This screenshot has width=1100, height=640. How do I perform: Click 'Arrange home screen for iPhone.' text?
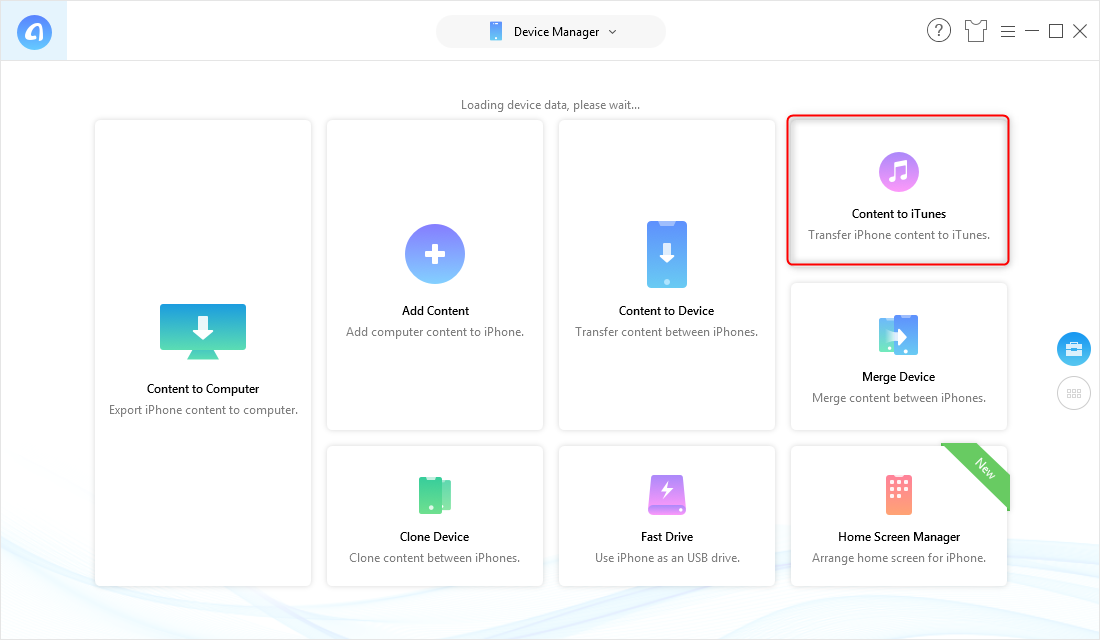[x=899, y=558]
